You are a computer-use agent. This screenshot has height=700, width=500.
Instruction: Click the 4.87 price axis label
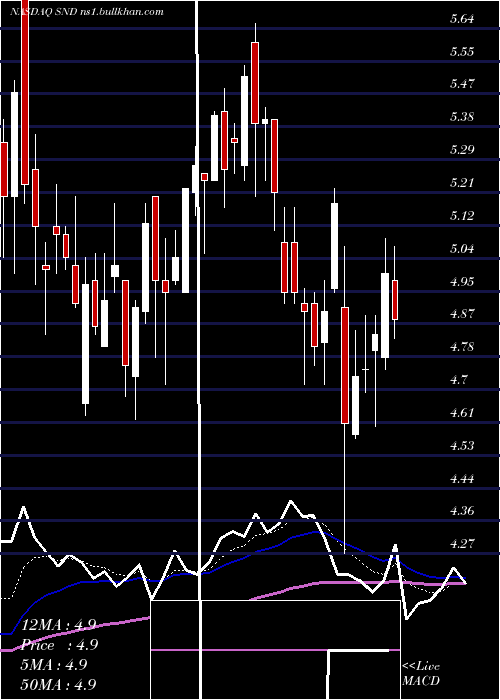click(x=462, y=314)
